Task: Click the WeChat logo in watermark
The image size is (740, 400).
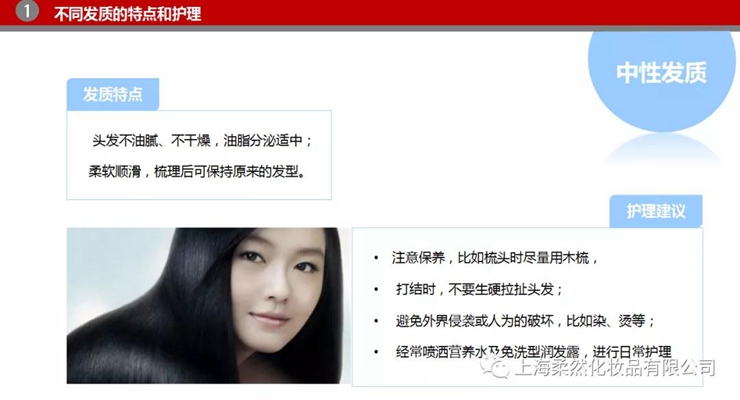Action: pyautogui.click(x=495, y=367)
